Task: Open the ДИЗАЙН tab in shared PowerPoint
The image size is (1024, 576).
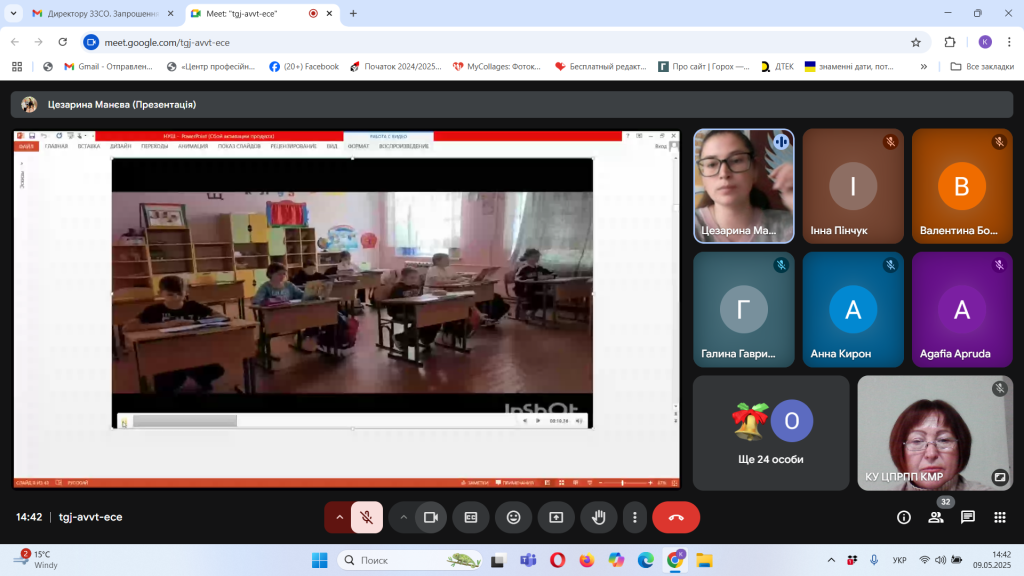Action: coord(121,146)
